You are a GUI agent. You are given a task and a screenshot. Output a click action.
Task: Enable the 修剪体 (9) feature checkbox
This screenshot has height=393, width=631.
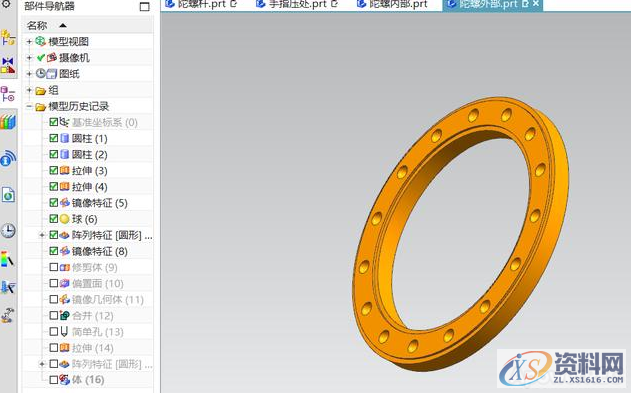click(54, 267)
